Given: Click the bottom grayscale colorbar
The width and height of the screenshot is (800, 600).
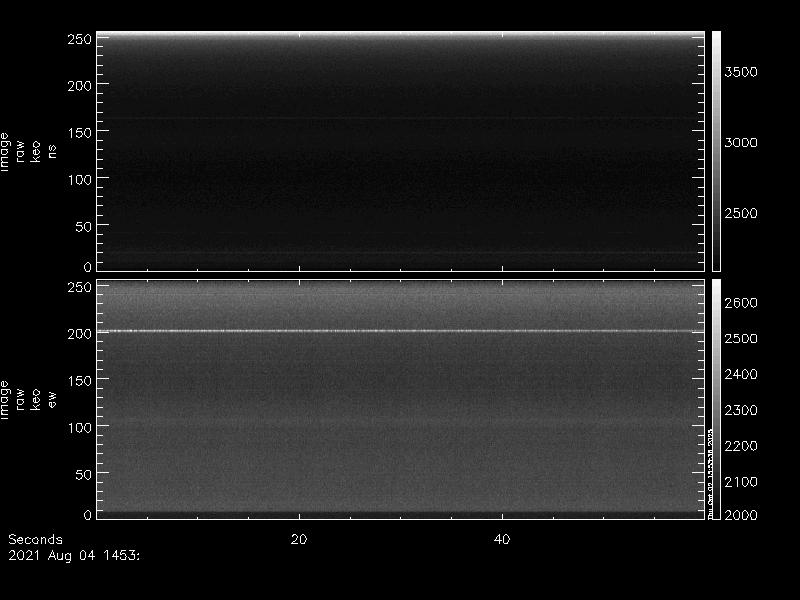Looking at the screenshot, I should coord(716,399).
